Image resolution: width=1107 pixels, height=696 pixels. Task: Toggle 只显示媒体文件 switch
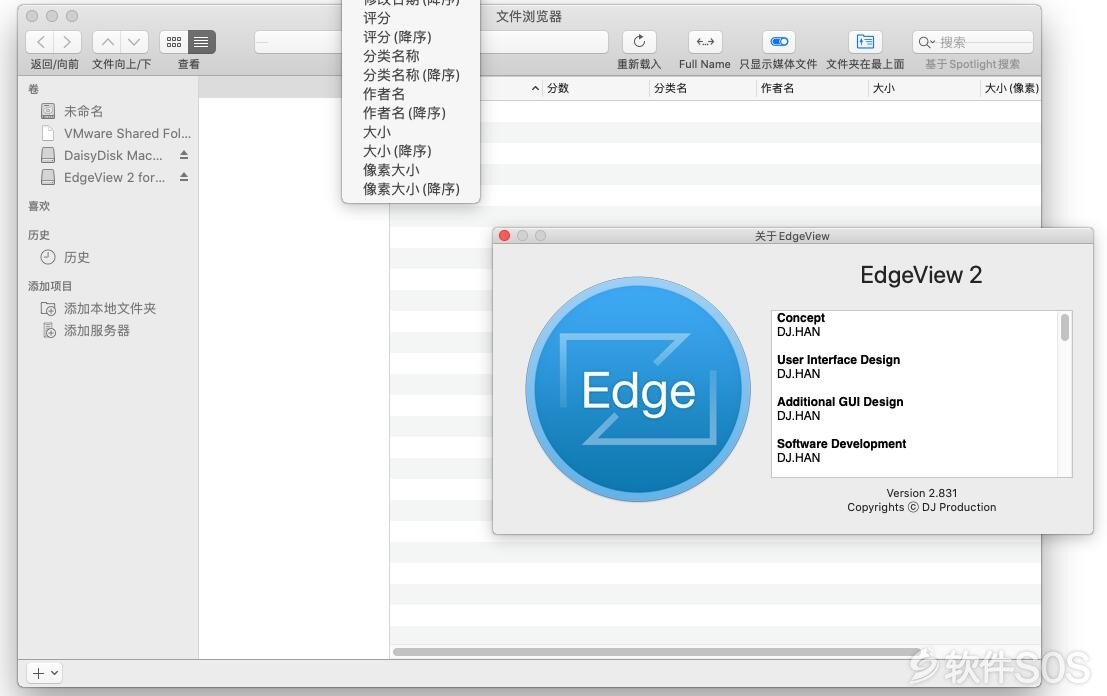(x=779, y=42)
